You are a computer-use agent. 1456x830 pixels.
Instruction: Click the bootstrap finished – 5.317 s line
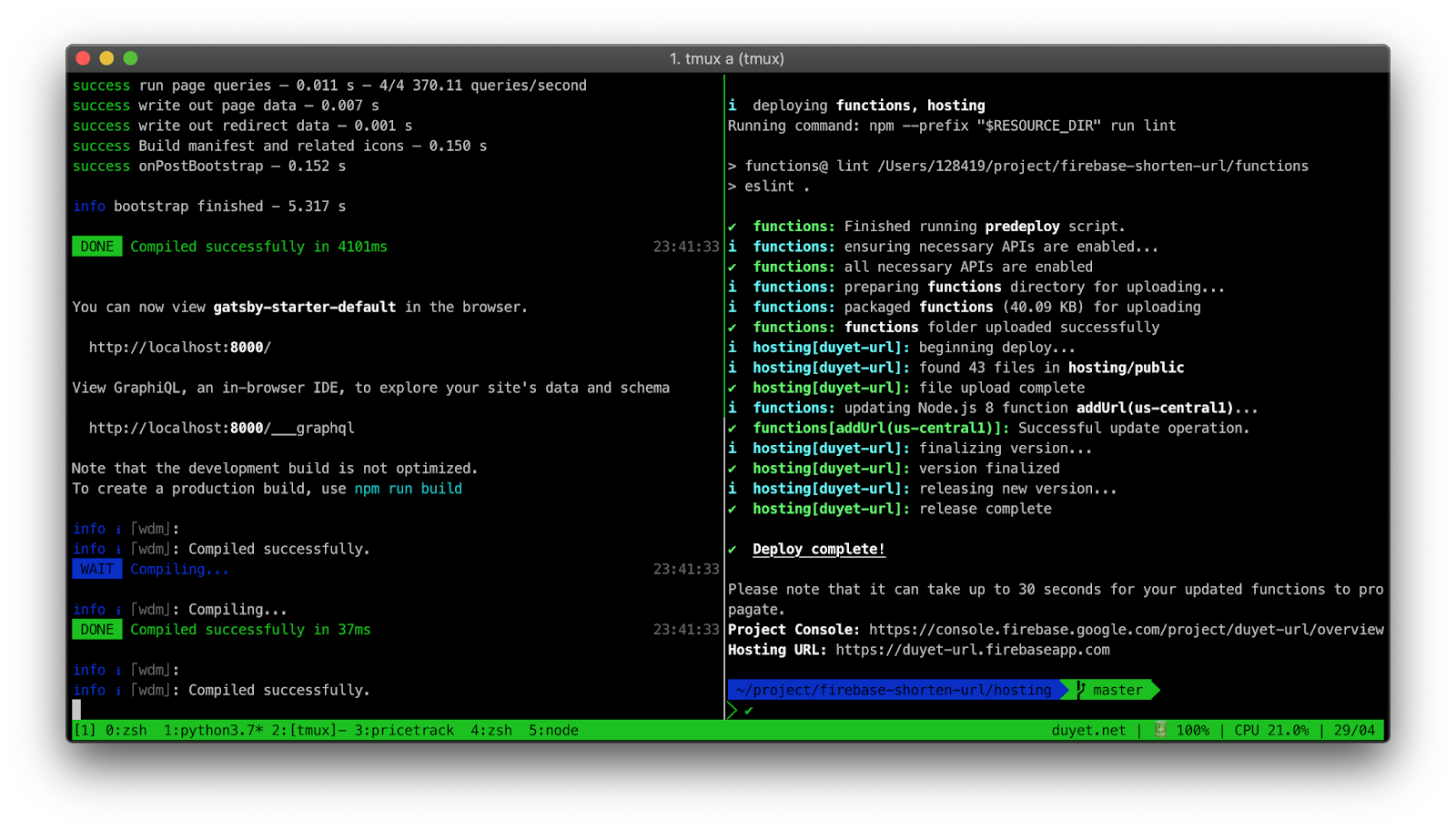coord(209,207)
